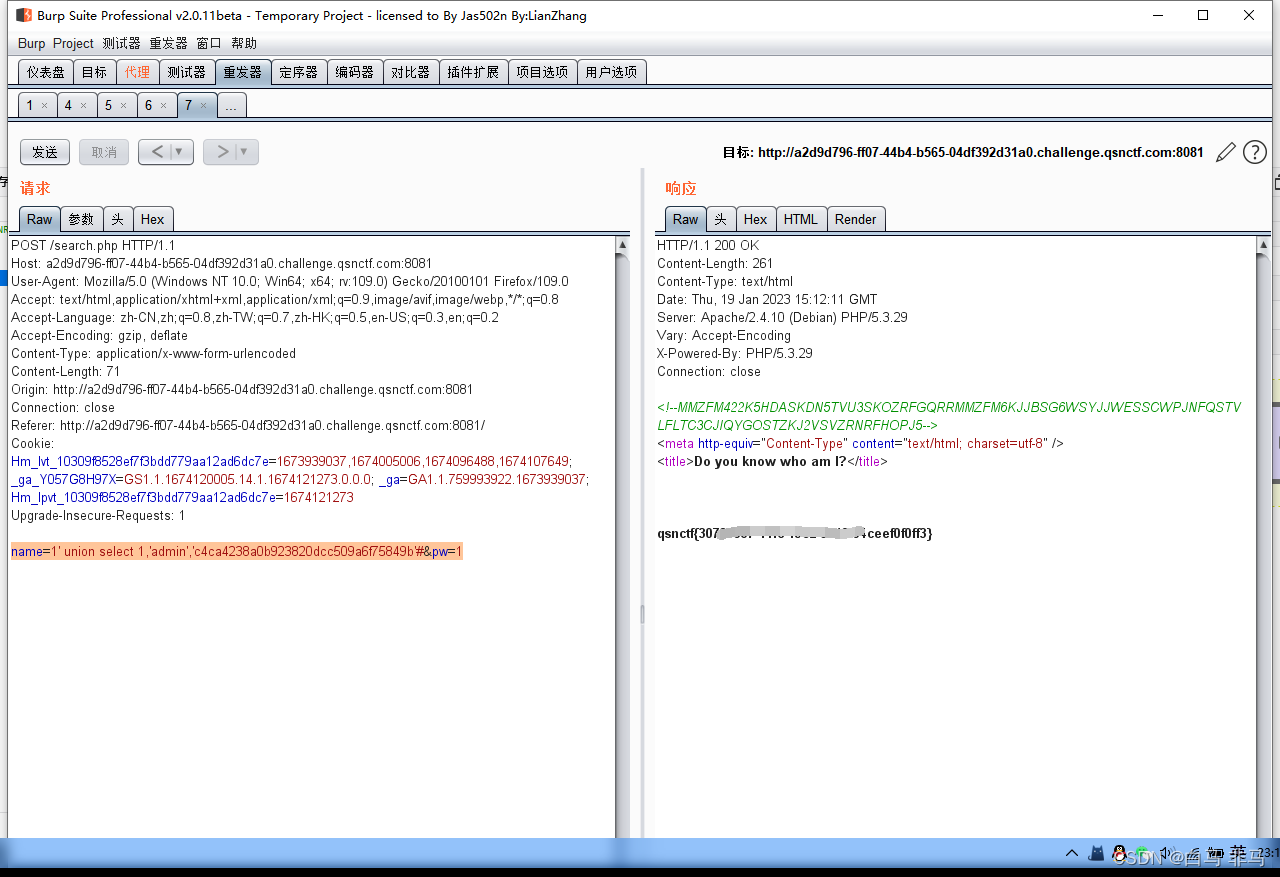Select response Raw view tab
This screenshot has width=1280, height=877.
pyautogui.click(x=686, y=219)
